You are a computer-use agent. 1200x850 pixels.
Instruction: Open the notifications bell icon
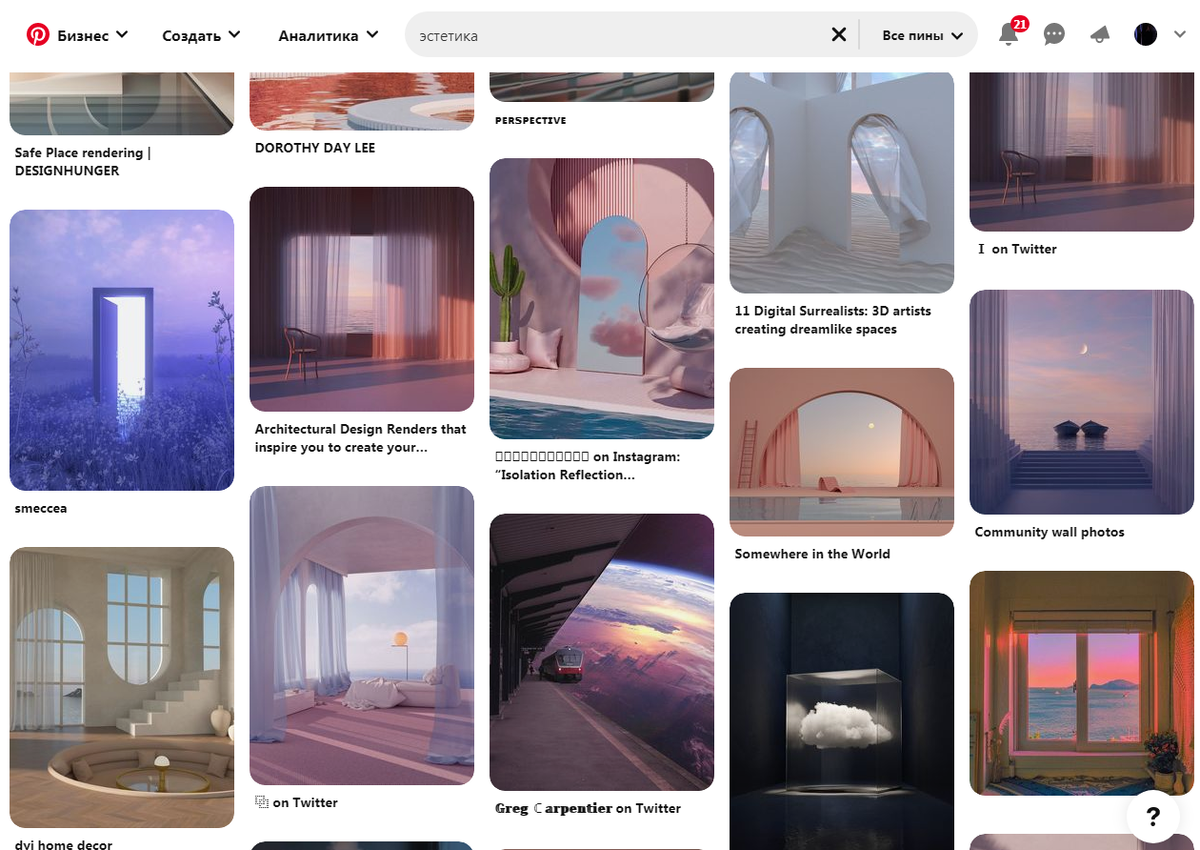[1009, 35]
